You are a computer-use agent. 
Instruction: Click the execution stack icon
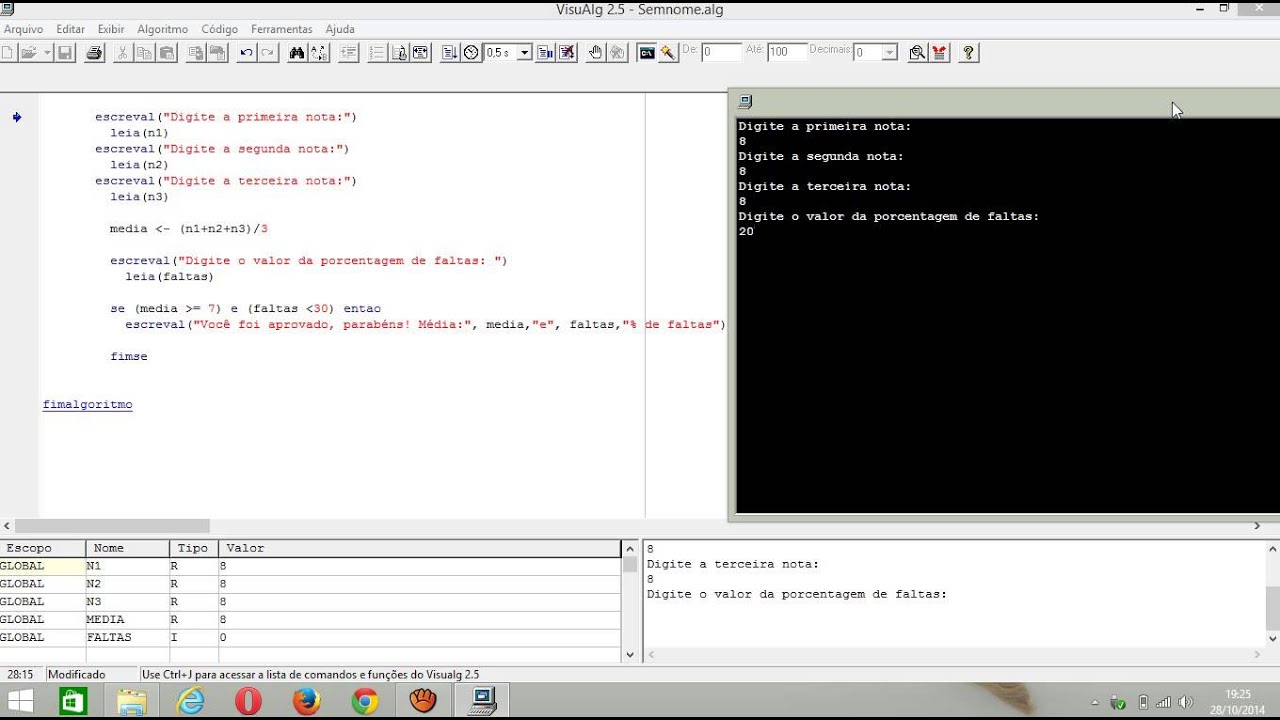tap(545, 52)
